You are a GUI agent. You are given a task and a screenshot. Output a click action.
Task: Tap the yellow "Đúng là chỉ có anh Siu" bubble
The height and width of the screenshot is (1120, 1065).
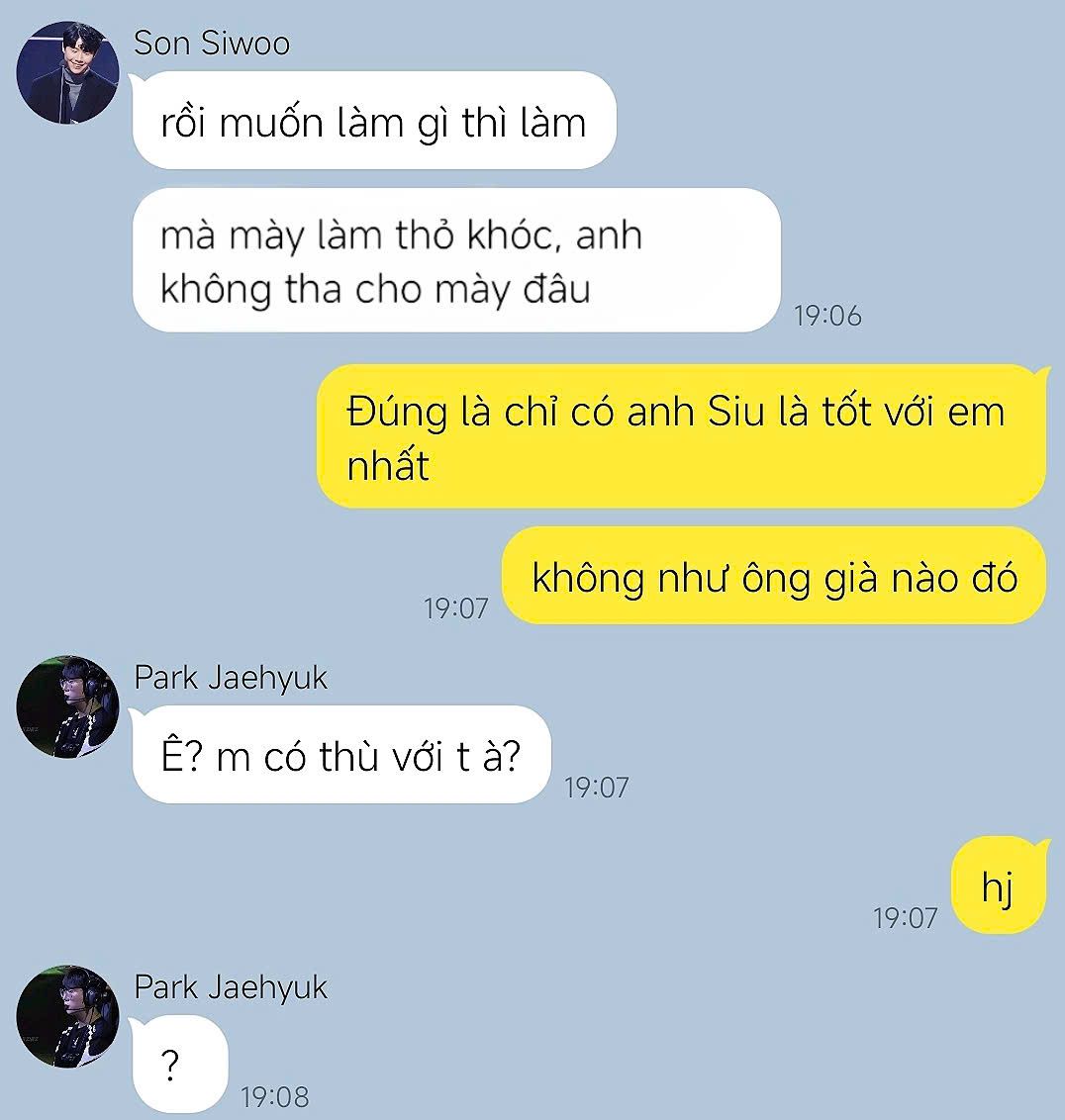[x=681, y=436]
